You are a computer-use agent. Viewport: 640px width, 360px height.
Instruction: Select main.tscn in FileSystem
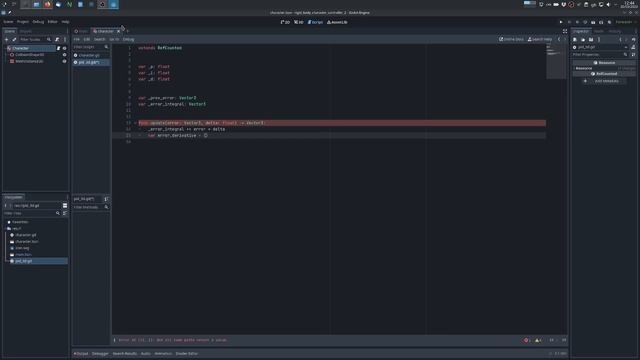tap(23, 254)
